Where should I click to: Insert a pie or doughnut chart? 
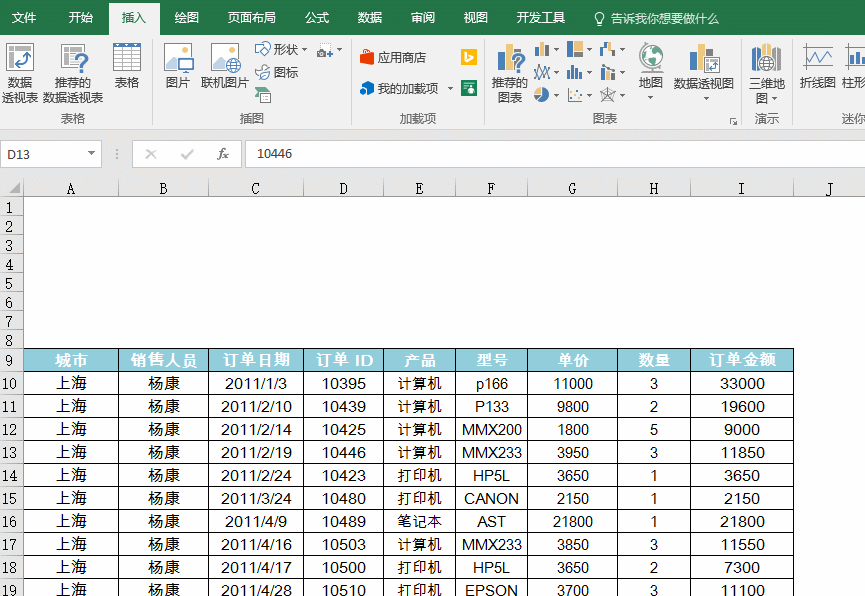pos(541,95)
